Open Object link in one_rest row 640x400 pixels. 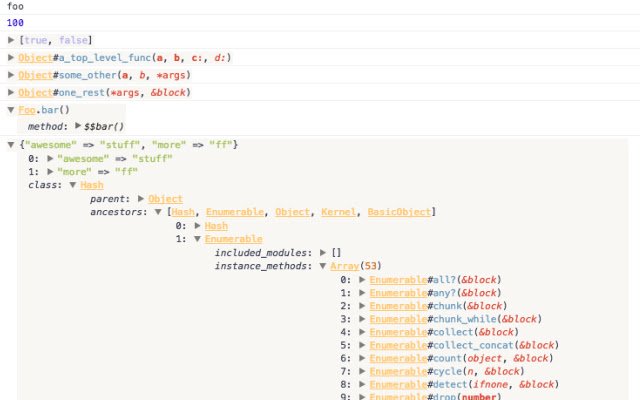[x=36, y=93]
